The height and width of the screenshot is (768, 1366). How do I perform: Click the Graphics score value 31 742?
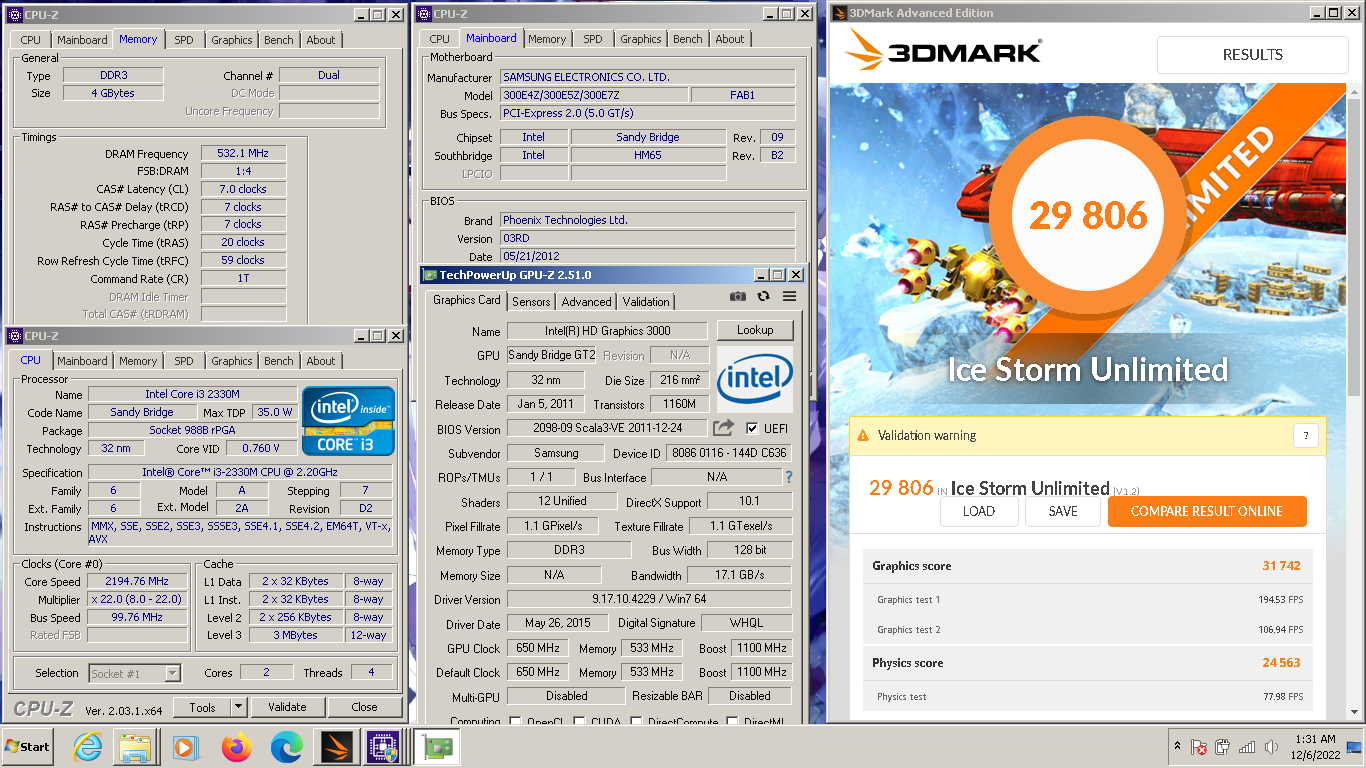click(1281, 566)
